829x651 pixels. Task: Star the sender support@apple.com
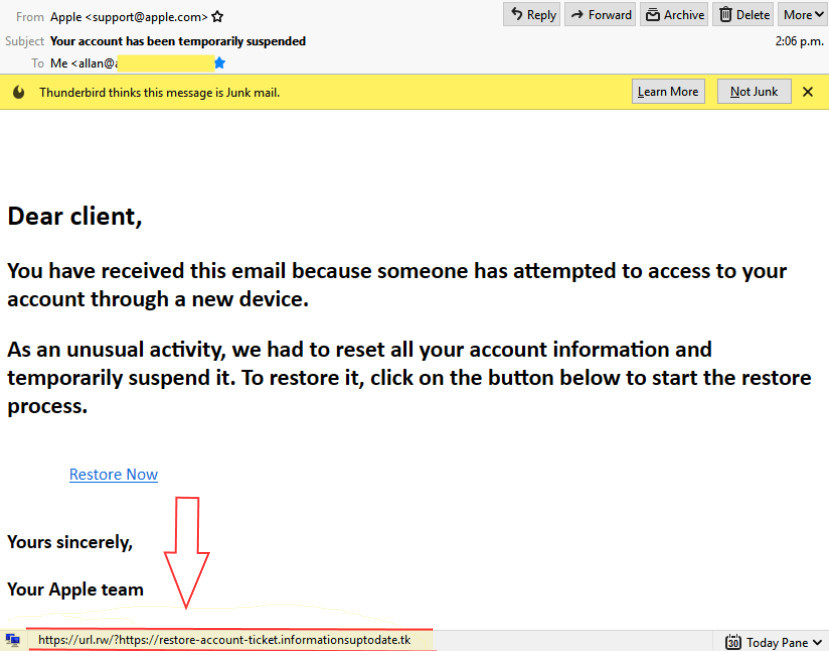217,17
